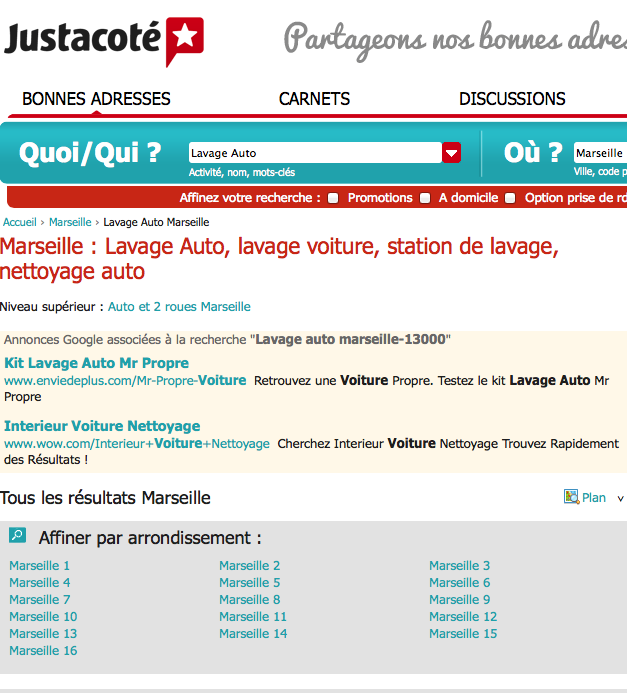Filter results by Marseille 8
This screenshot has height=695, width=627.
pyautogui.click(x=249, y=600)
